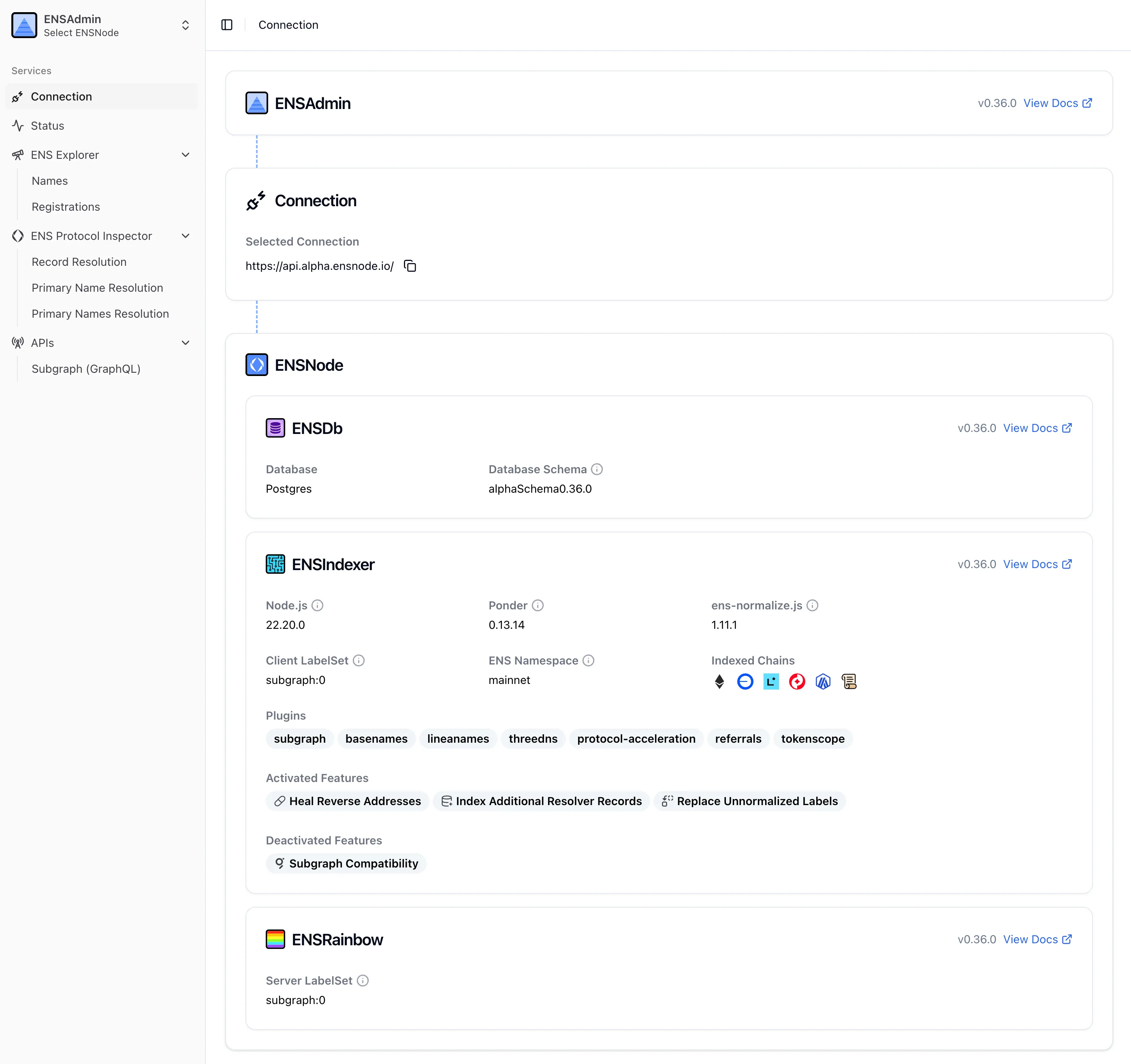Screen dimensions: 1131x1064
Task: Copy the selected connection URL using the copy icon
Action: click(x=410, y=266)
